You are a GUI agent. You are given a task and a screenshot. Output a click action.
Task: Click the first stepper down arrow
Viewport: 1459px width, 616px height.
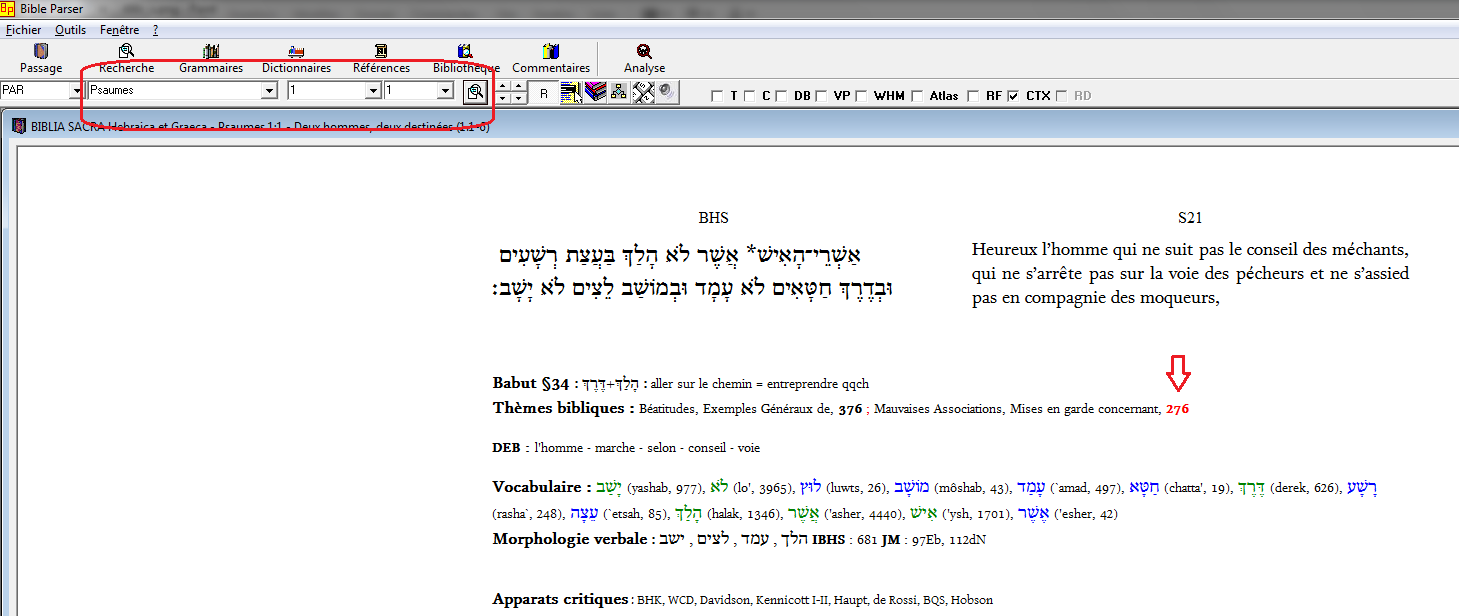click(x=503, y=98)
